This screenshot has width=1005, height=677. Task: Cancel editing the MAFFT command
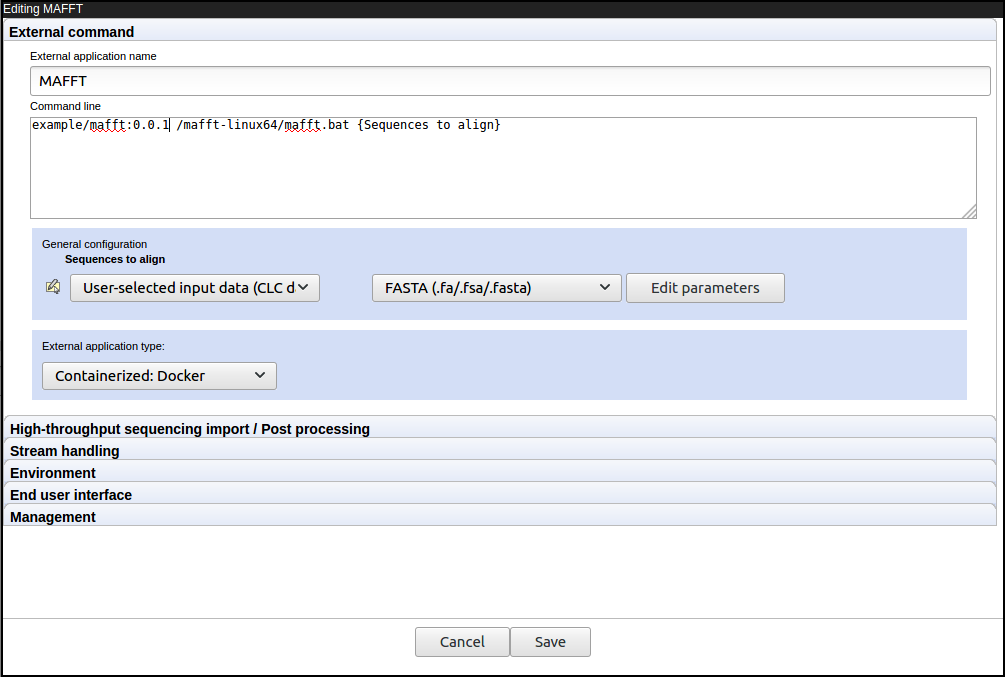pyautogui.click(x=462, y=641)
